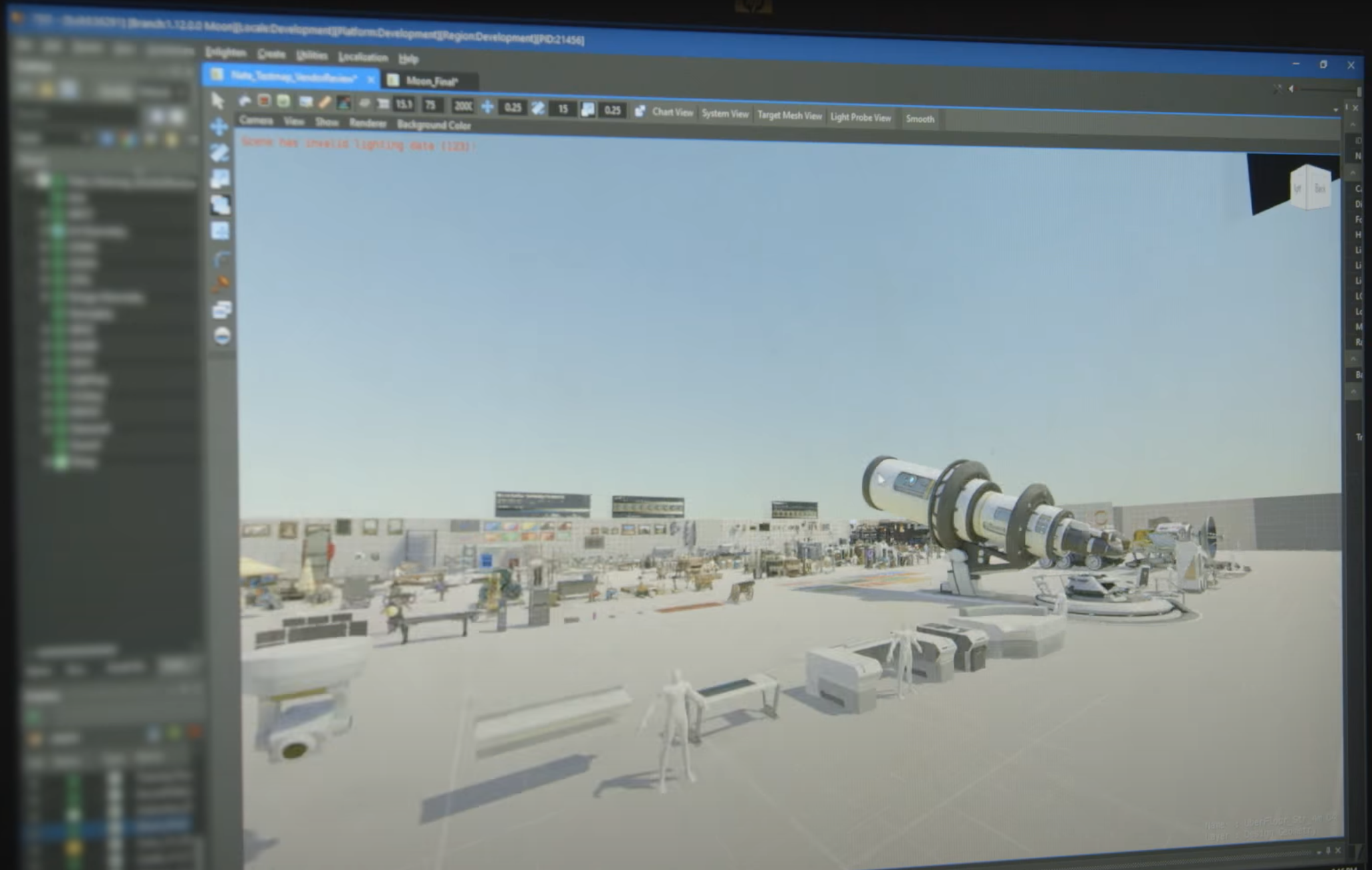Toggle translation snap blue cross icon
Image resolution: width=1372 pixels, height=870 pixels.
coord(487,106)
